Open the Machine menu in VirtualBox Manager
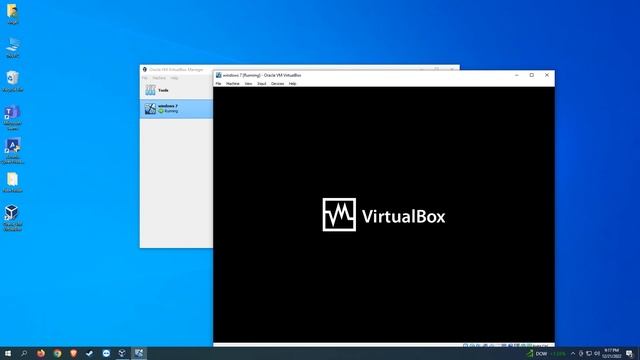This screenshot has height=360, width=640. tap(159, 78)
